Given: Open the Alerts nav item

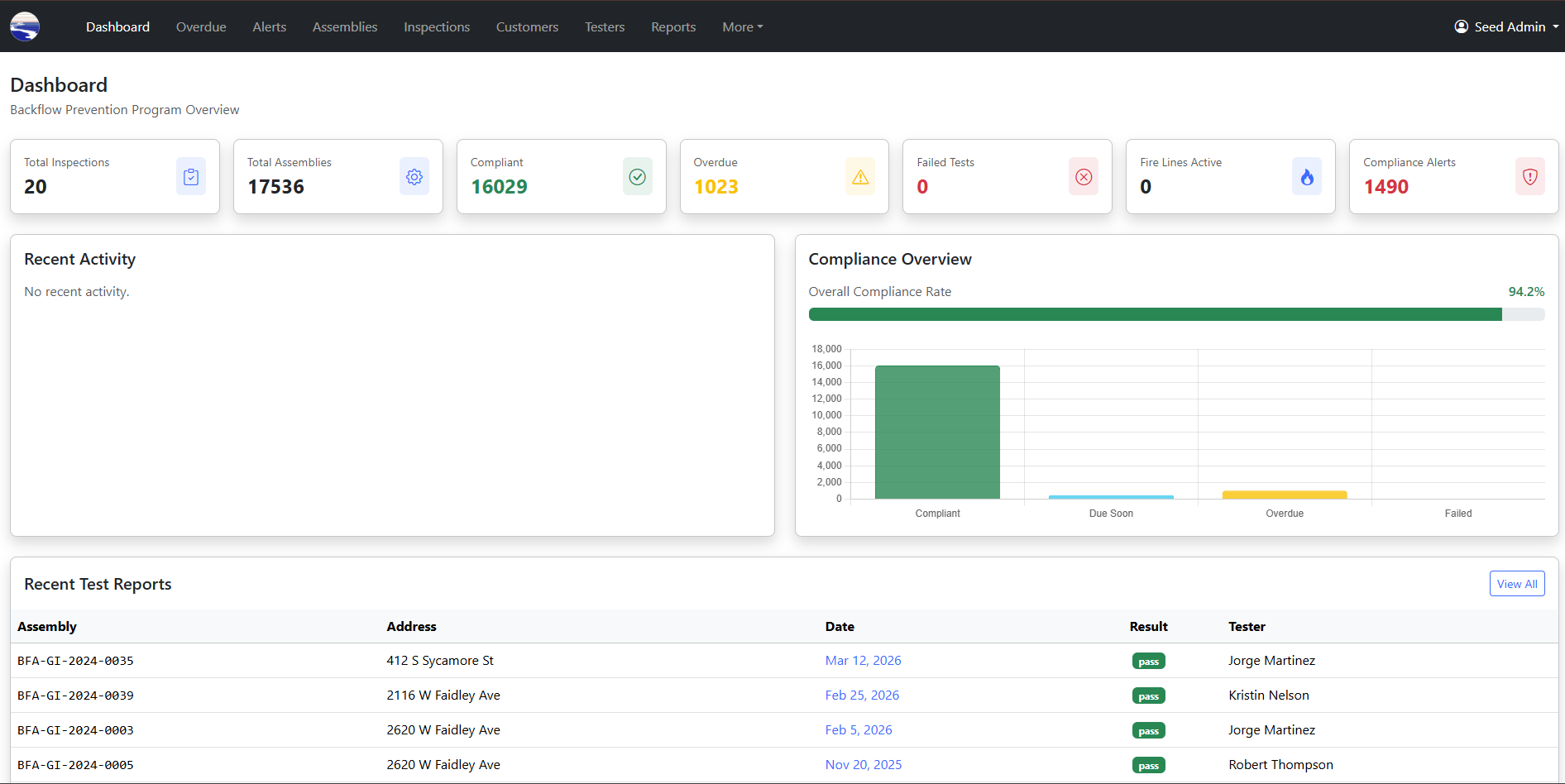Looking at the screenshot, I should tap(270, 26).
